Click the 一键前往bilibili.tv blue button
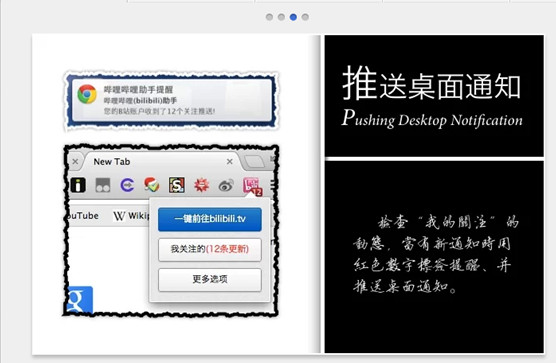The image size is (556, 363). (210, 219)
